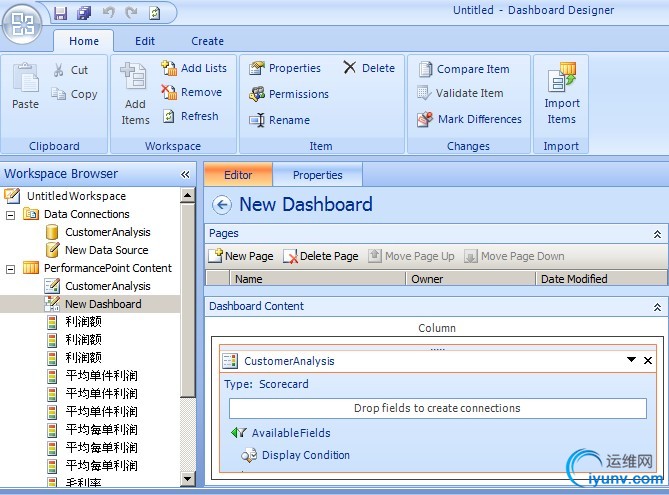
Task: Collapse the Dashboard Content section
Action: (x=657, y=307)
